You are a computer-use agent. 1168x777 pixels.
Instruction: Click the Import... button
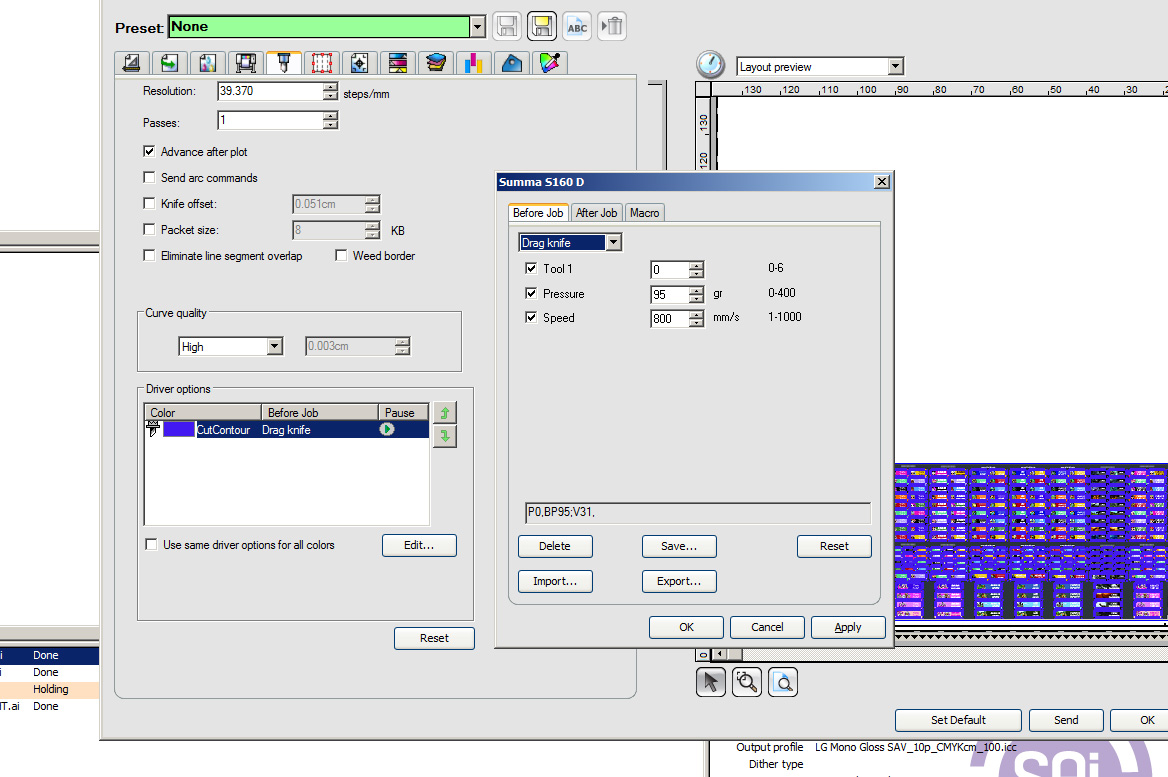[x=555, y=581]
